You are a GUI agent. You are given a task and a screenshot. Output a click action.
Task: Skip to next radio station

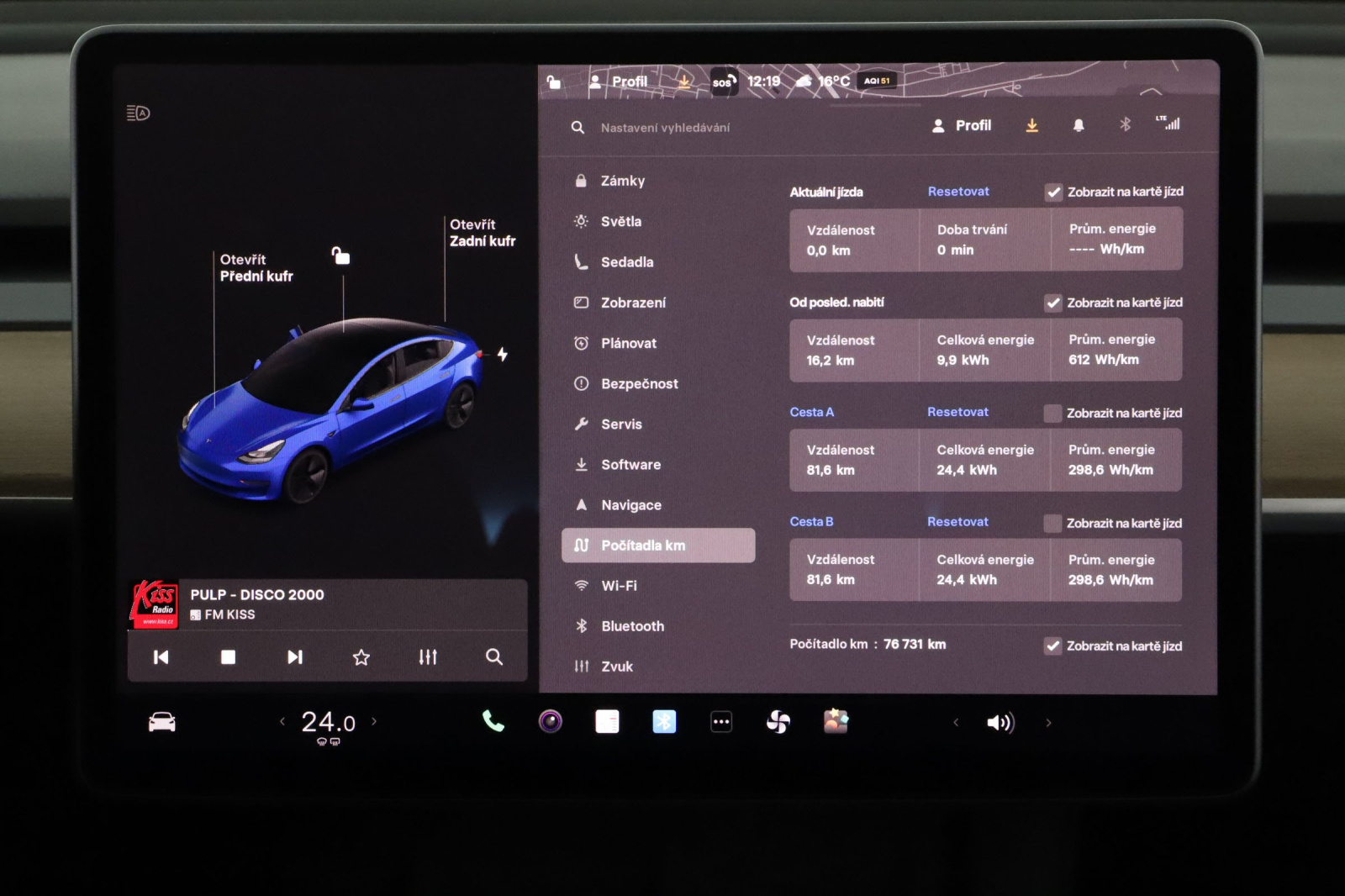pyautogui.click(x=294, y=657)
